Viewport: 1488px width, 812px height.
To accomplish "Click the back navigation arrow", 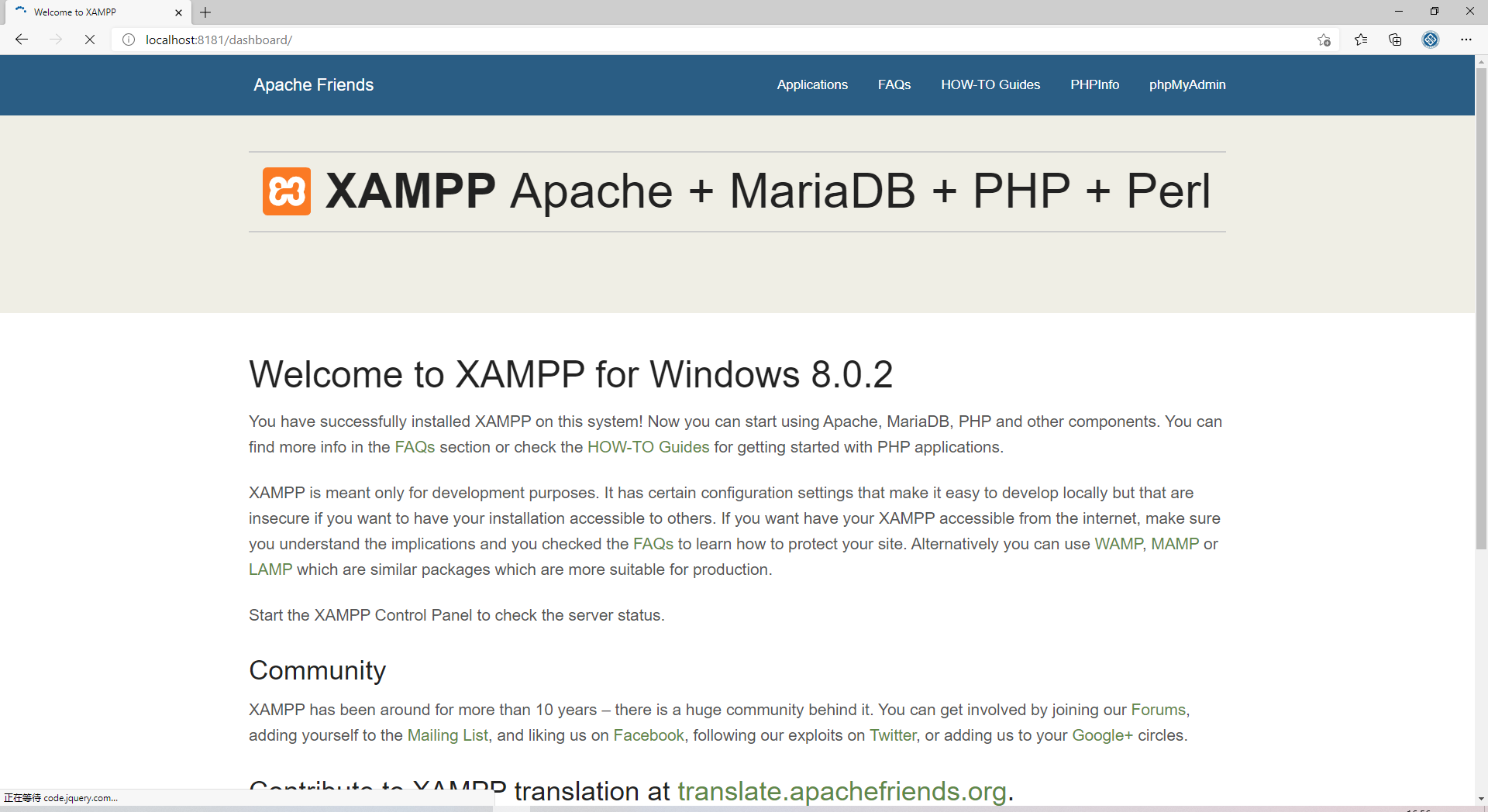I will [x=21, y=40].
